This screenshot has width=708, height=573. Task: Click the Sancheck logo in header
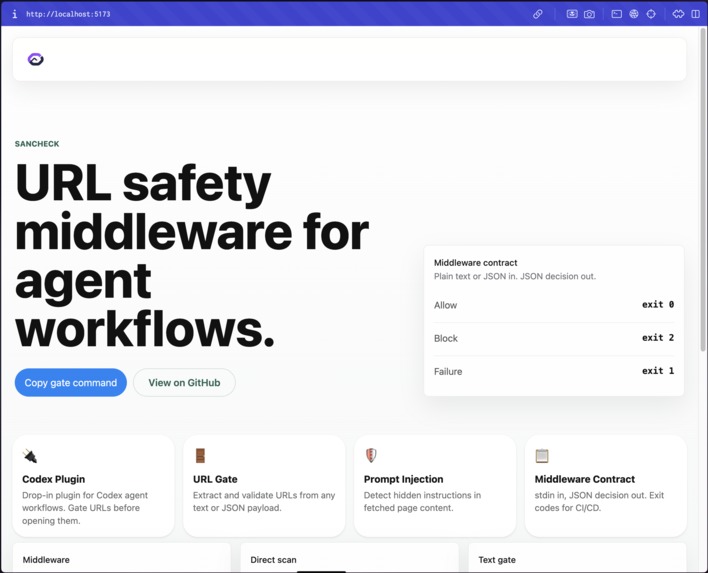click(x=36, y=59)
